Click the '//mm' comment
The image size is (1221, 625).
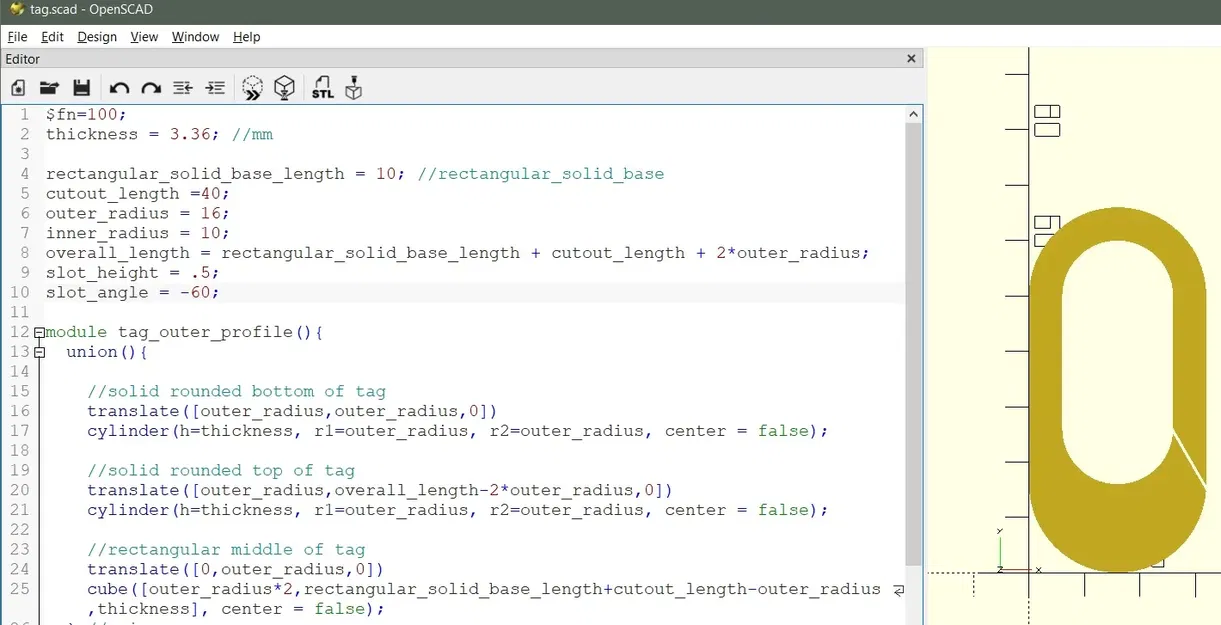(x=252, y=134)
